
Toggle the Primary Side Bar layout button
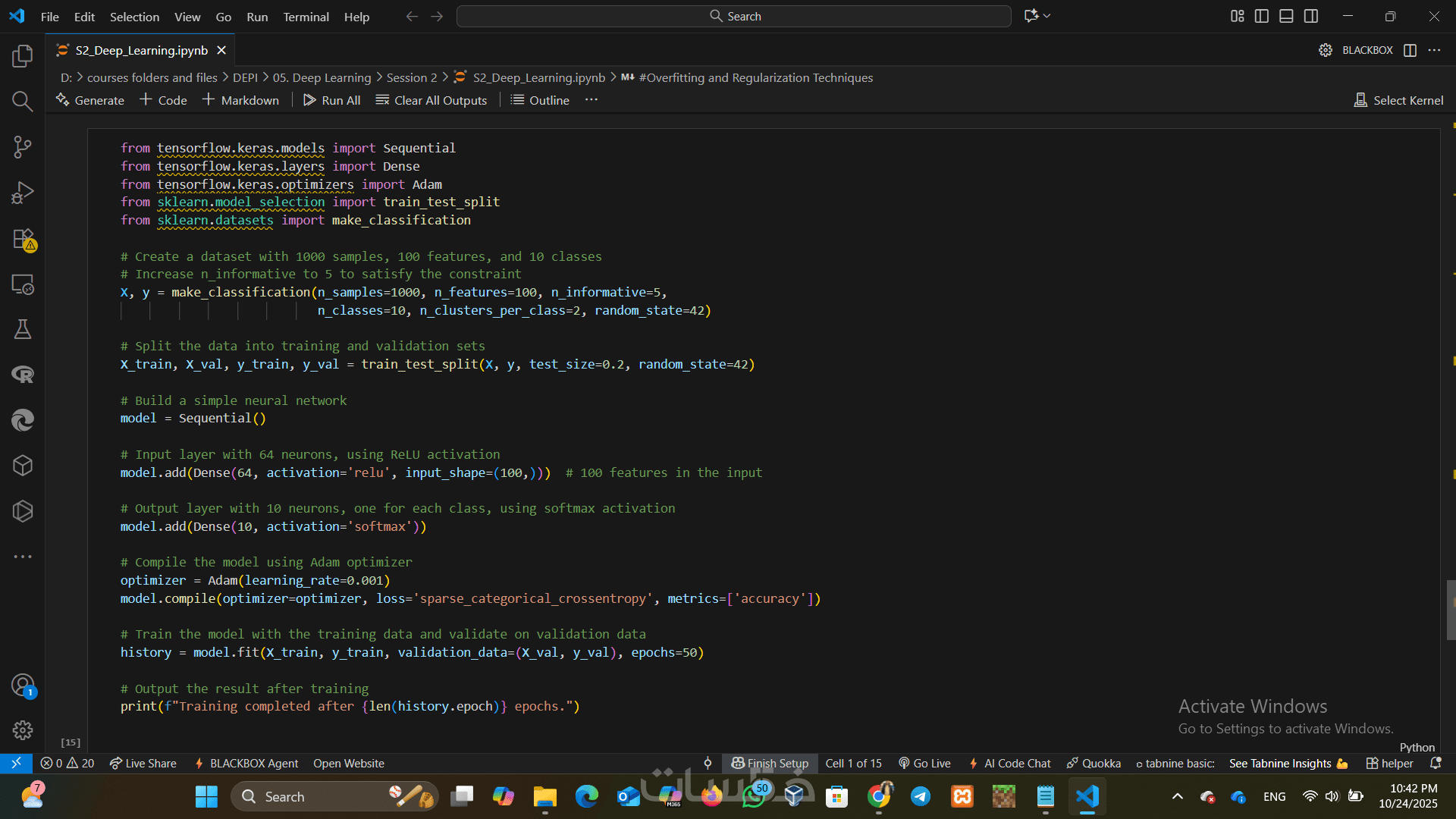(x=1262, y=16)
